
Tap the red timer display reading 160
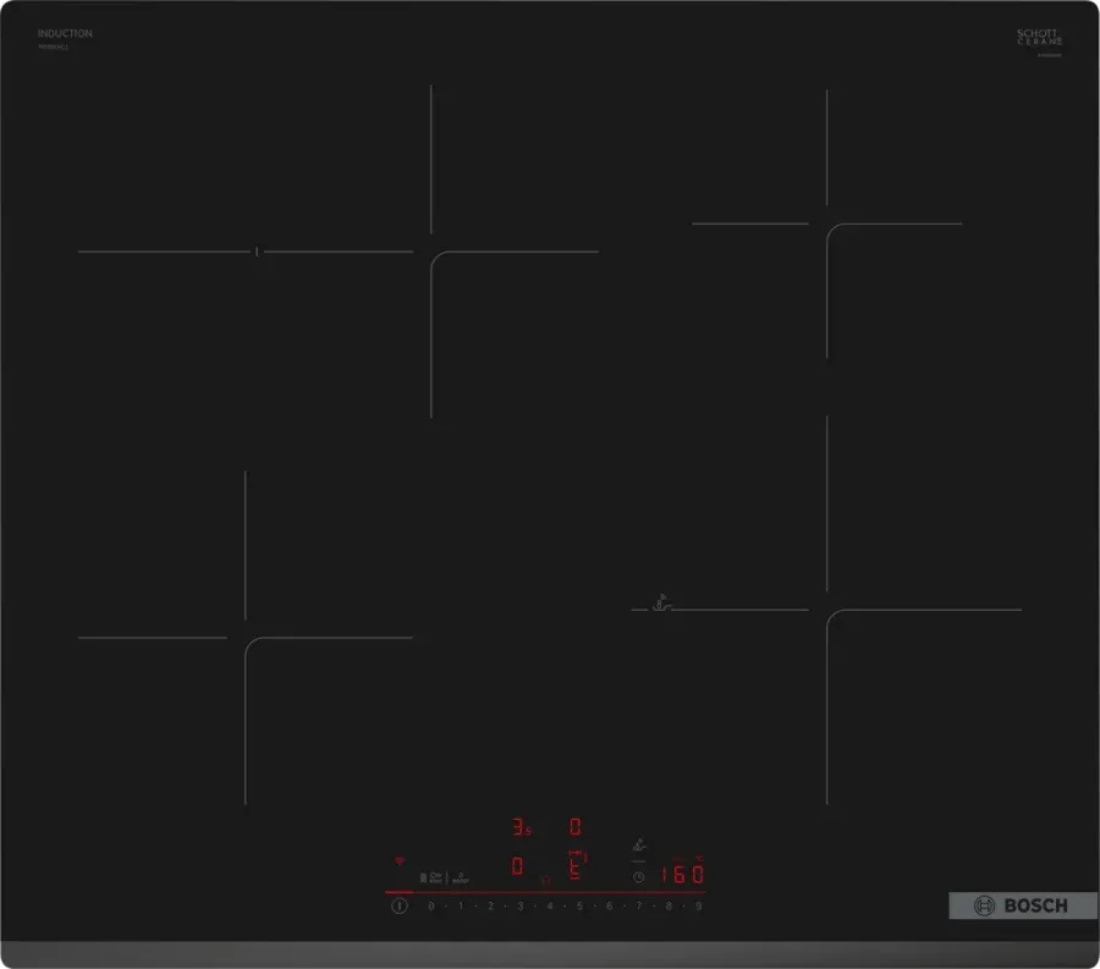pos(683,874)
